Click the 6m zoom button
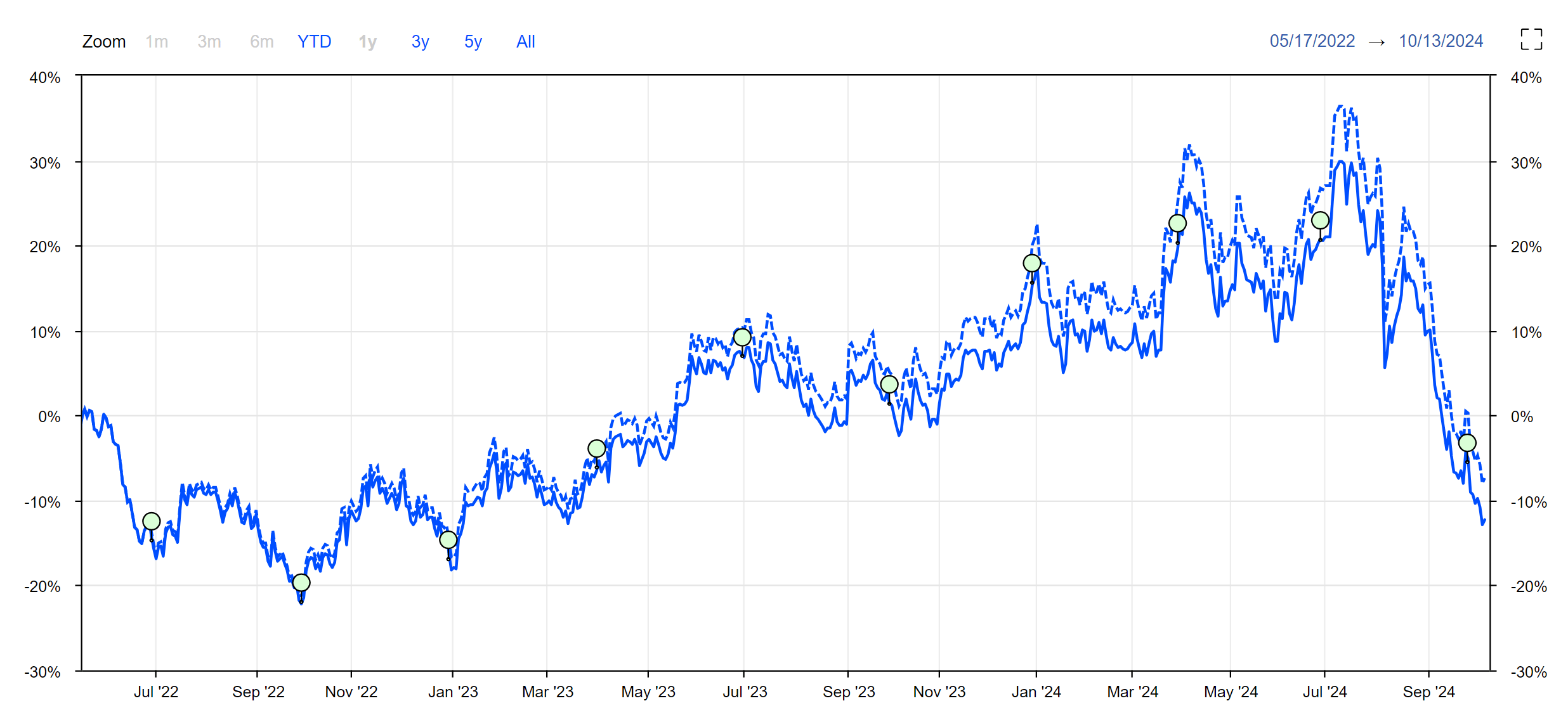This screenshot has height=715, width=1568. pos(261,41)
